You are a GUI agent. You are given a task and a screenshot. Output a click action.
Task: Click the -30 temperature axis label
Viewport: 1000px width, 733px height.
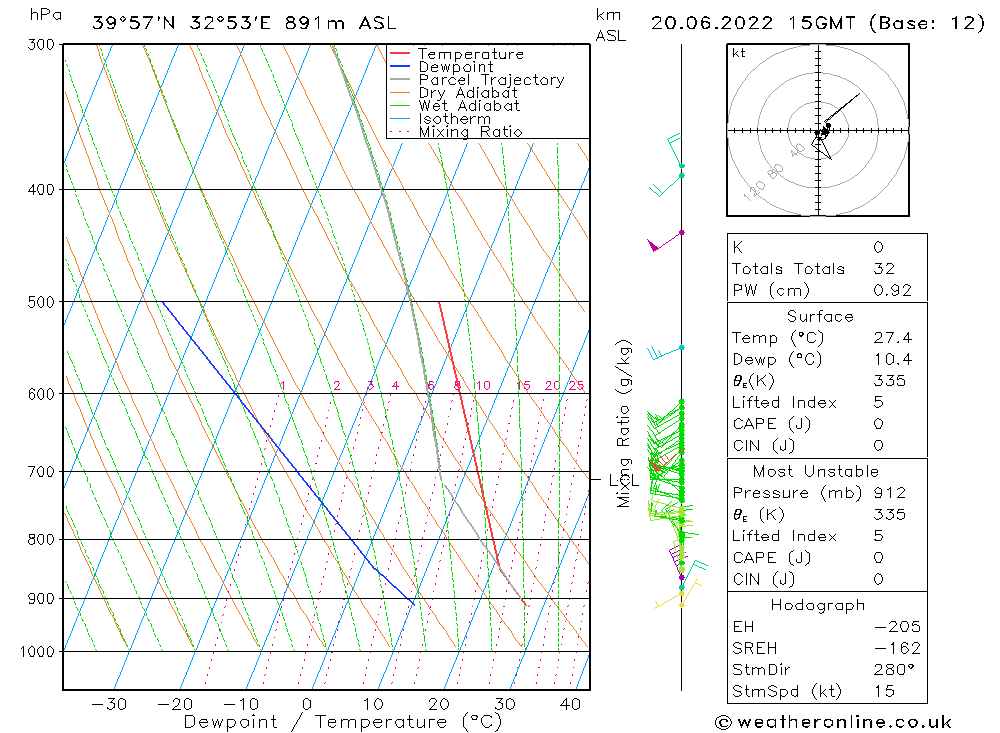coord(109,704)
